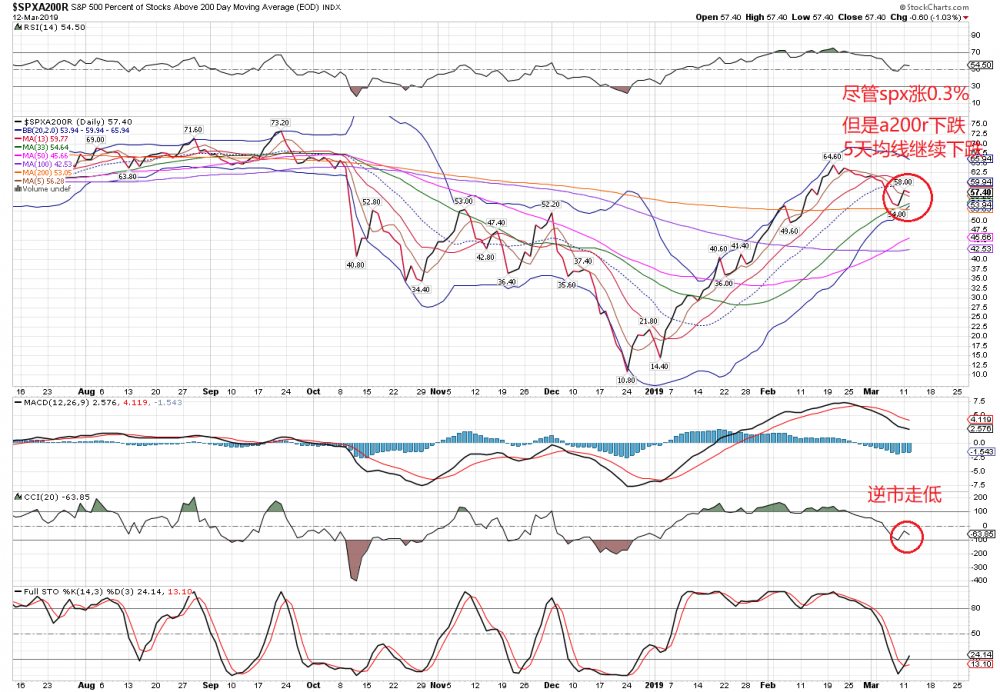Viewport: 1000px width, 692px height.
Task: Select the MA(50) 45.66 legend entry
Action: tap(41, 156)
